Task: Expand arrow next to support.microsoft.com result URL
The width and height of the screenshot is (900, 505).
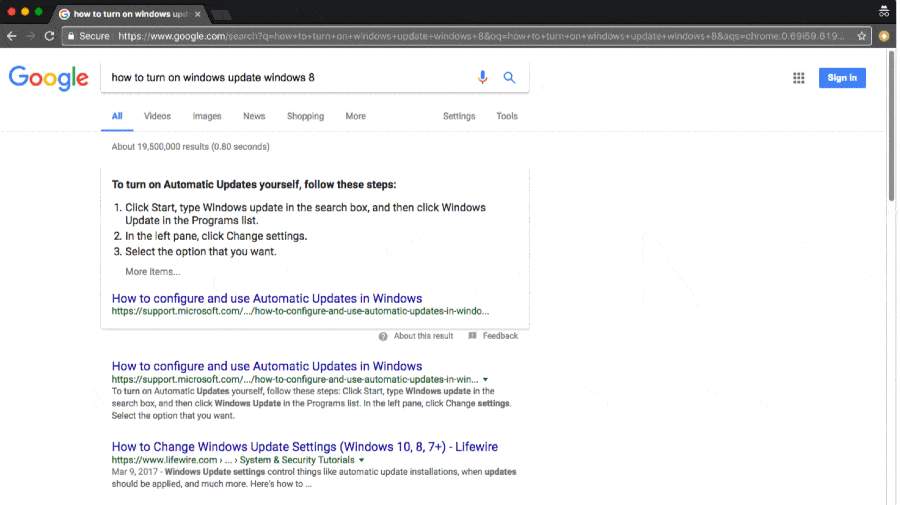Action: pyautogui.click(x=486, y=379)
